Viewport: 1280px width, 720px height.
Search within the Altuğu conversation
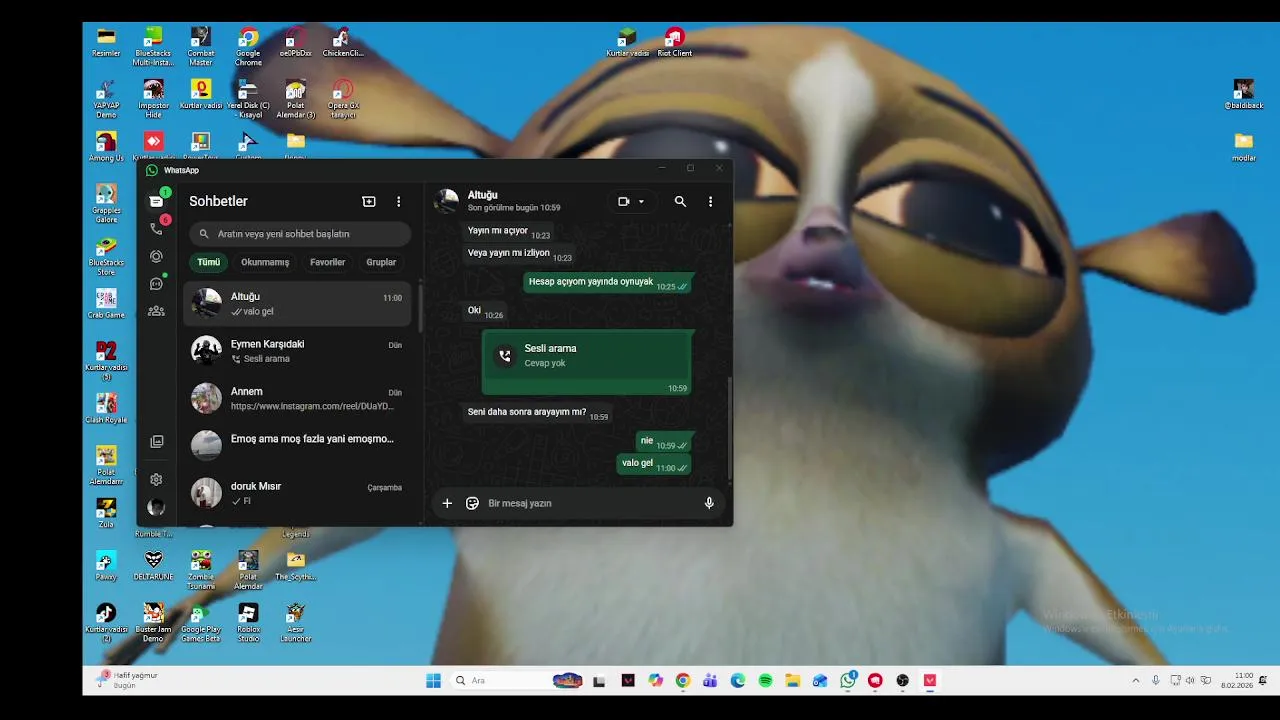(x=680, y=201)
